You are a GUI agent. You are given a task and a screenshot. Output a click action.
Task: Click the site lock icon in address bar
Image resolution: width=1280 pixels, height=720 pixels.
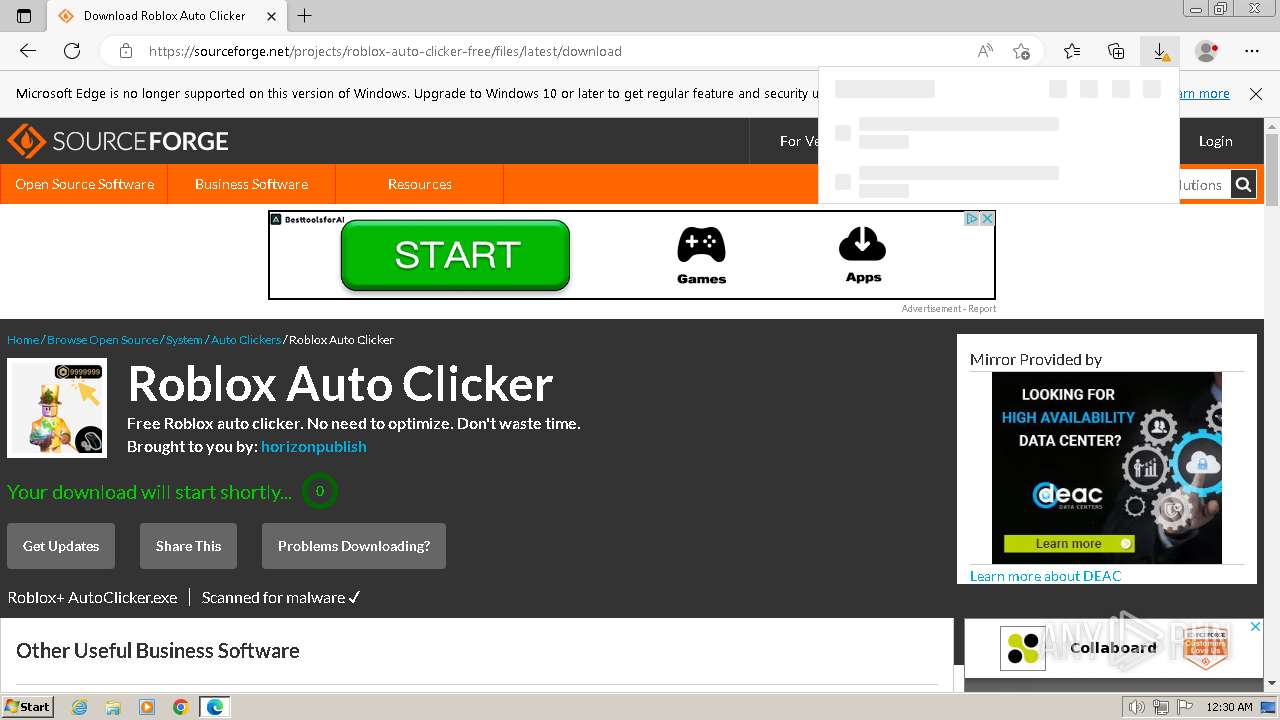tap(126, 51)
